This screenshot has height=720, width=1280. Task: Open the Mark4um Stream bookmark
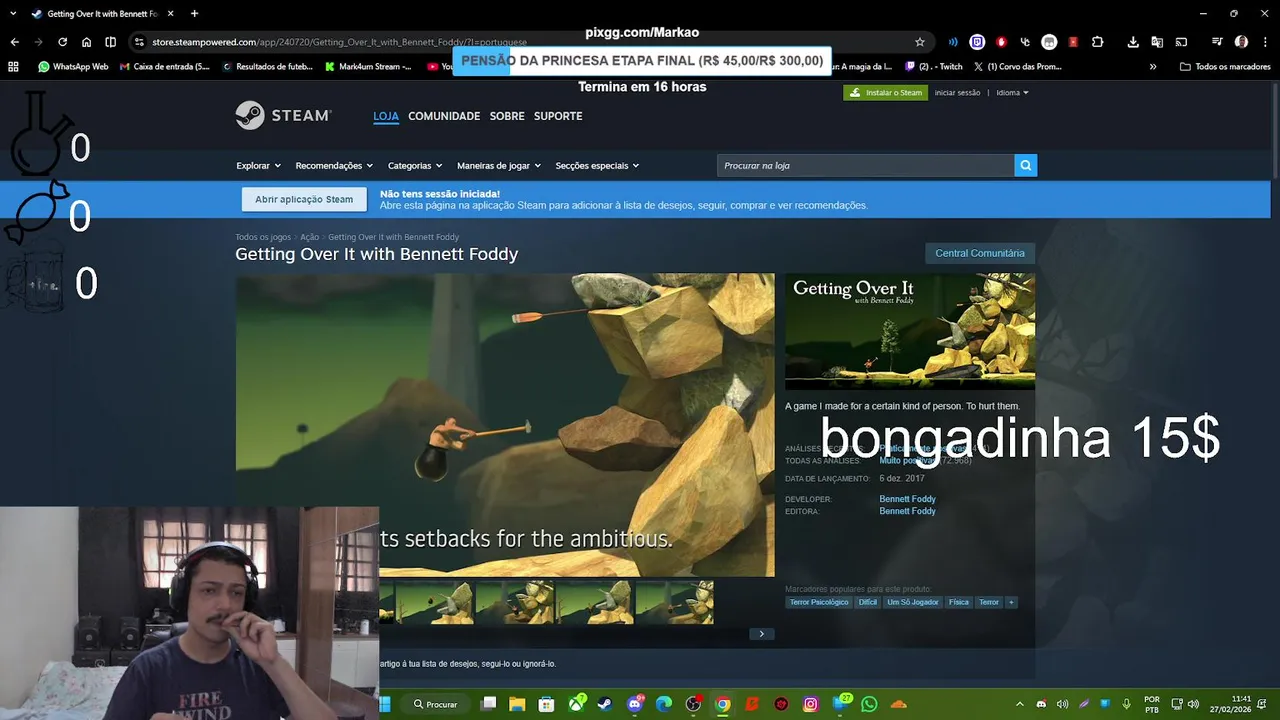368,67
